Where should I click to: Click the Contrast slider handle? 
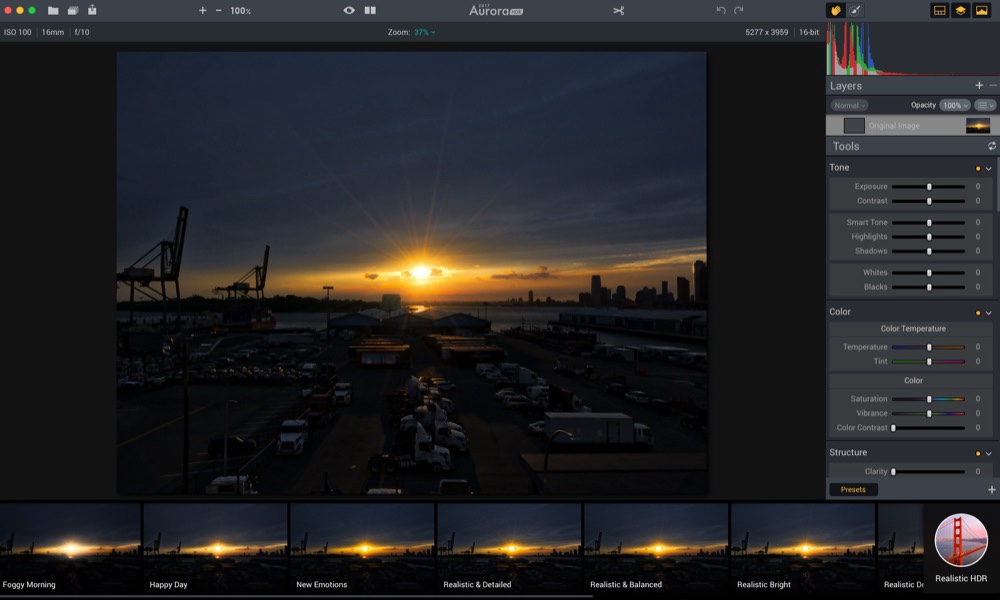[929, 201]
